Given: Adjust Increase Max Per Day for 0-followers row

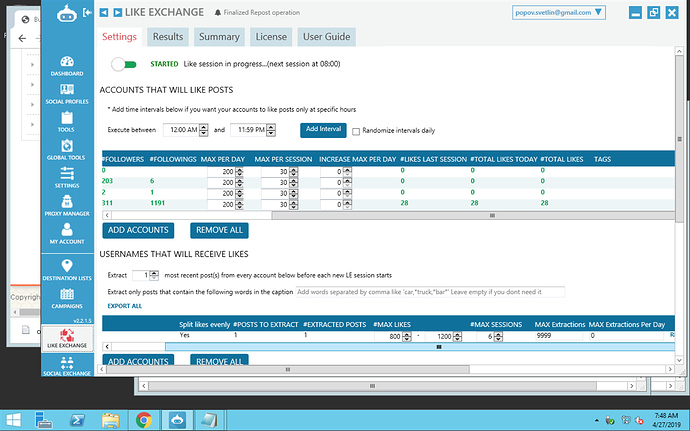Looking at the screenshot, I should point(347,172).
